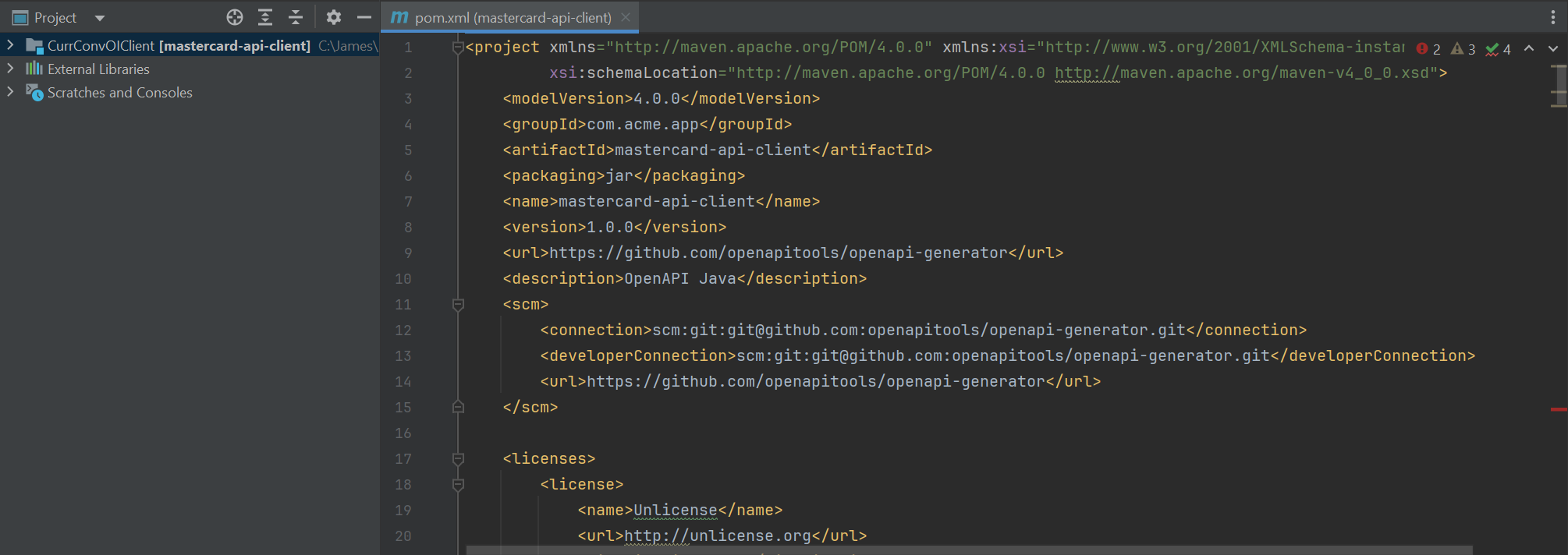Fold the scm block at line 11
Image resolution: width=1568 pixels, height=555 pixels.
click(x=458, y=304)
